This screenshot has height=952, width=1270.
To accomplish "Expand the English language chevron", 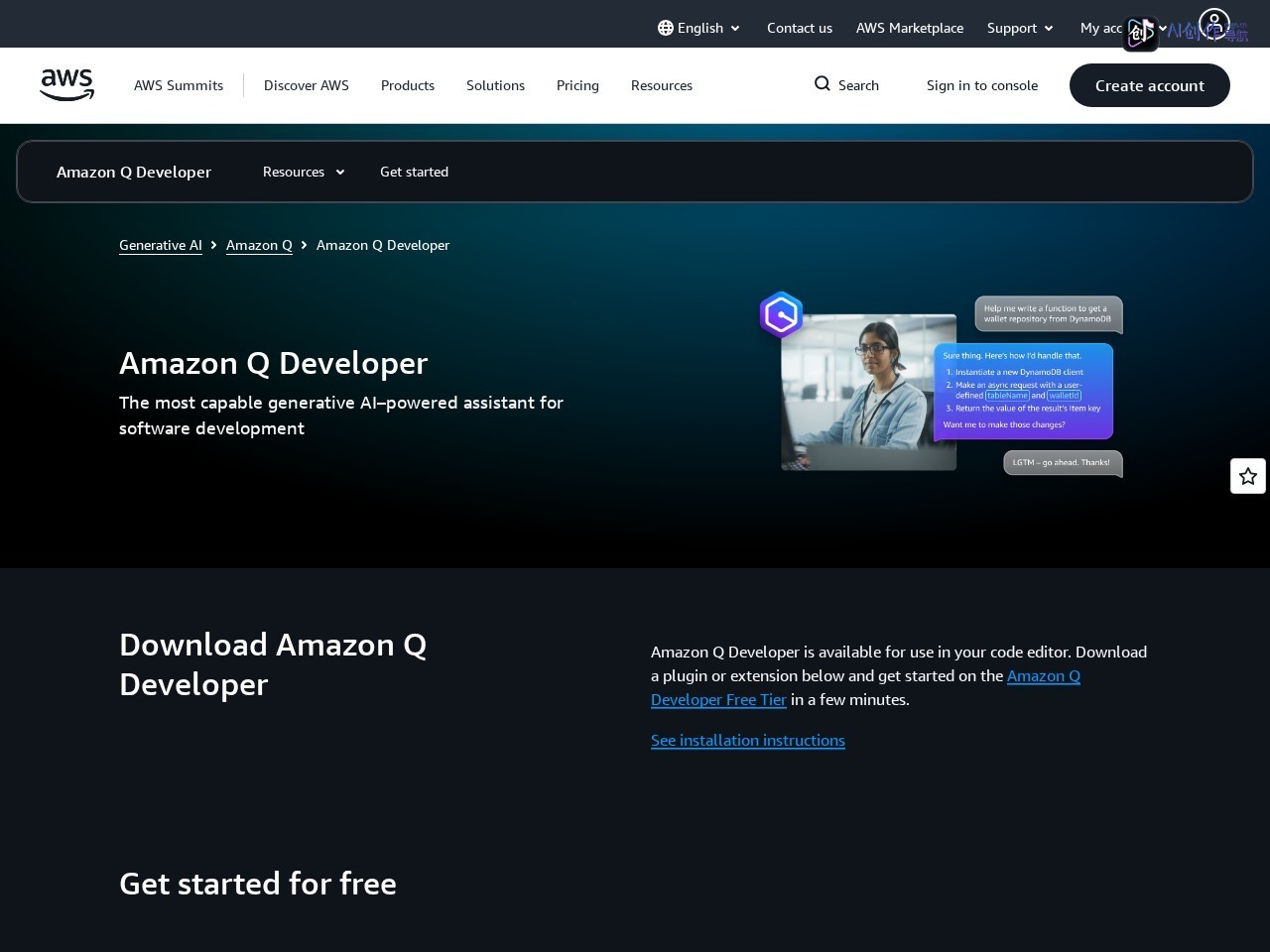I will (x=735, y=29).
